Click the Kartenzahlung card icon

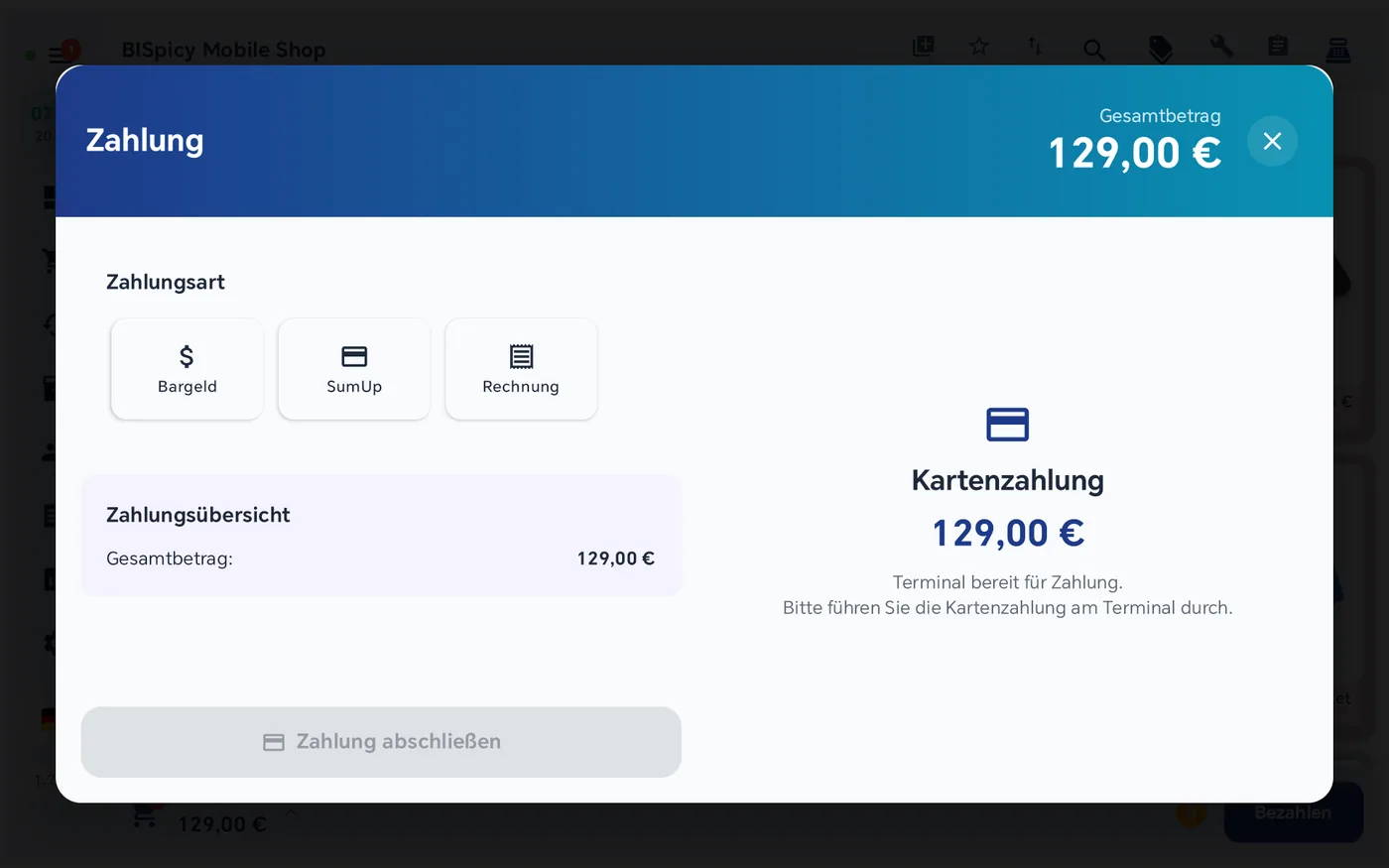click(1007, 425)
